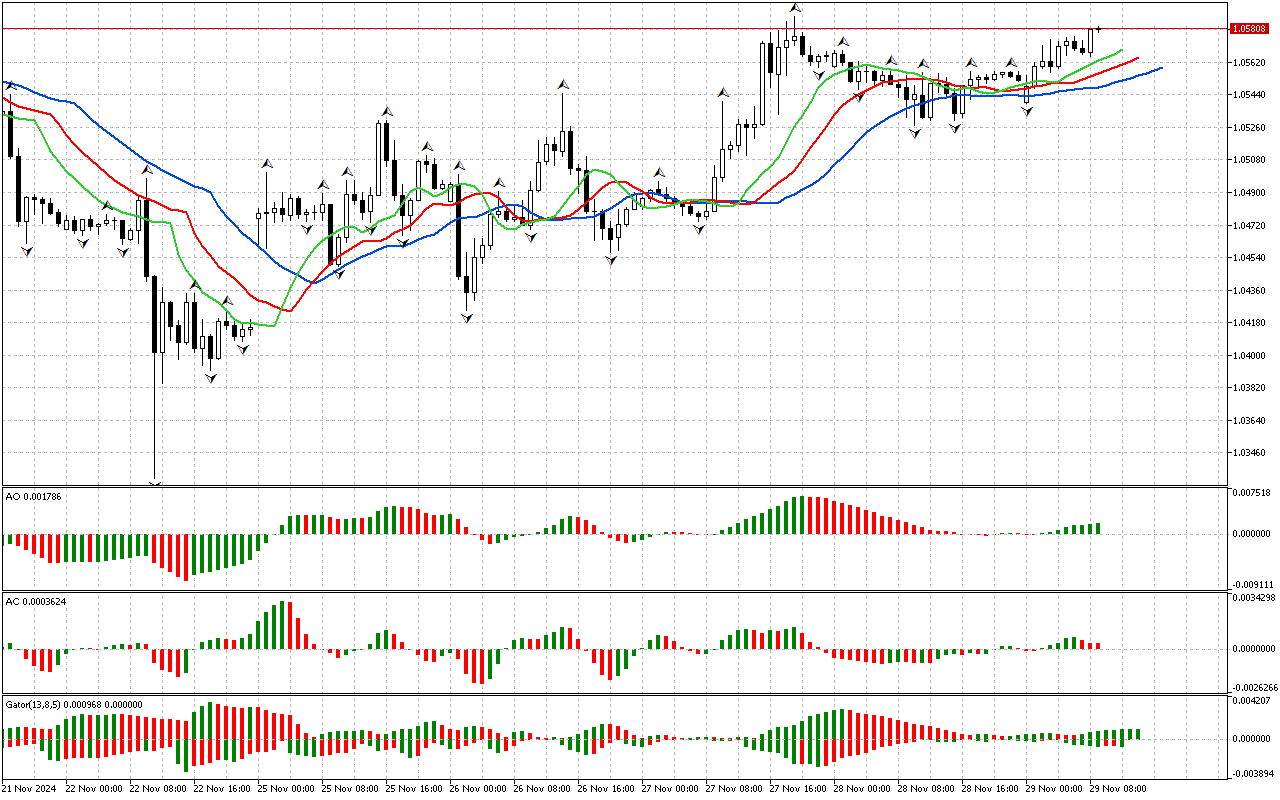This screenshot has width=1280, height=800.
Task: Select the 22 Nov 00:00 time label
Action: 92,788
